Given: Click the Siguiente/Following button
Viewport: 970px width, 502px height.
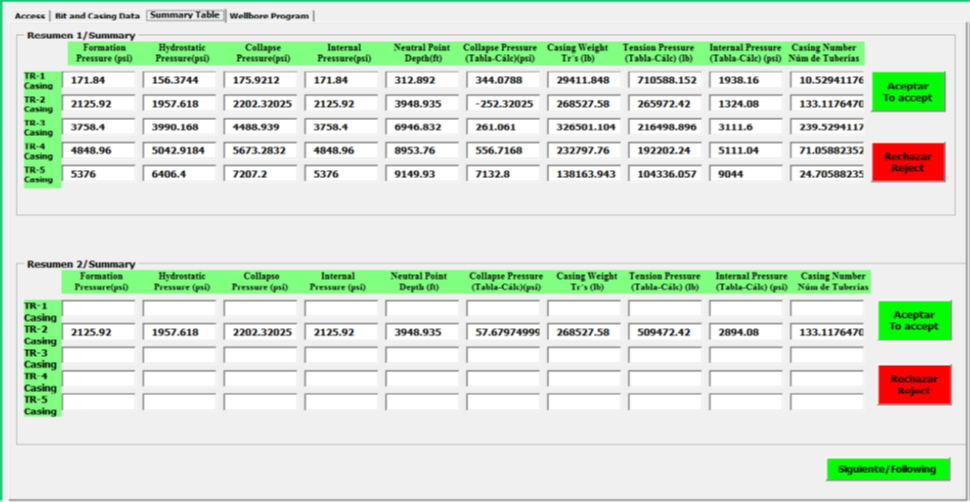Looking at the screenshot, I should pos(888,468).
